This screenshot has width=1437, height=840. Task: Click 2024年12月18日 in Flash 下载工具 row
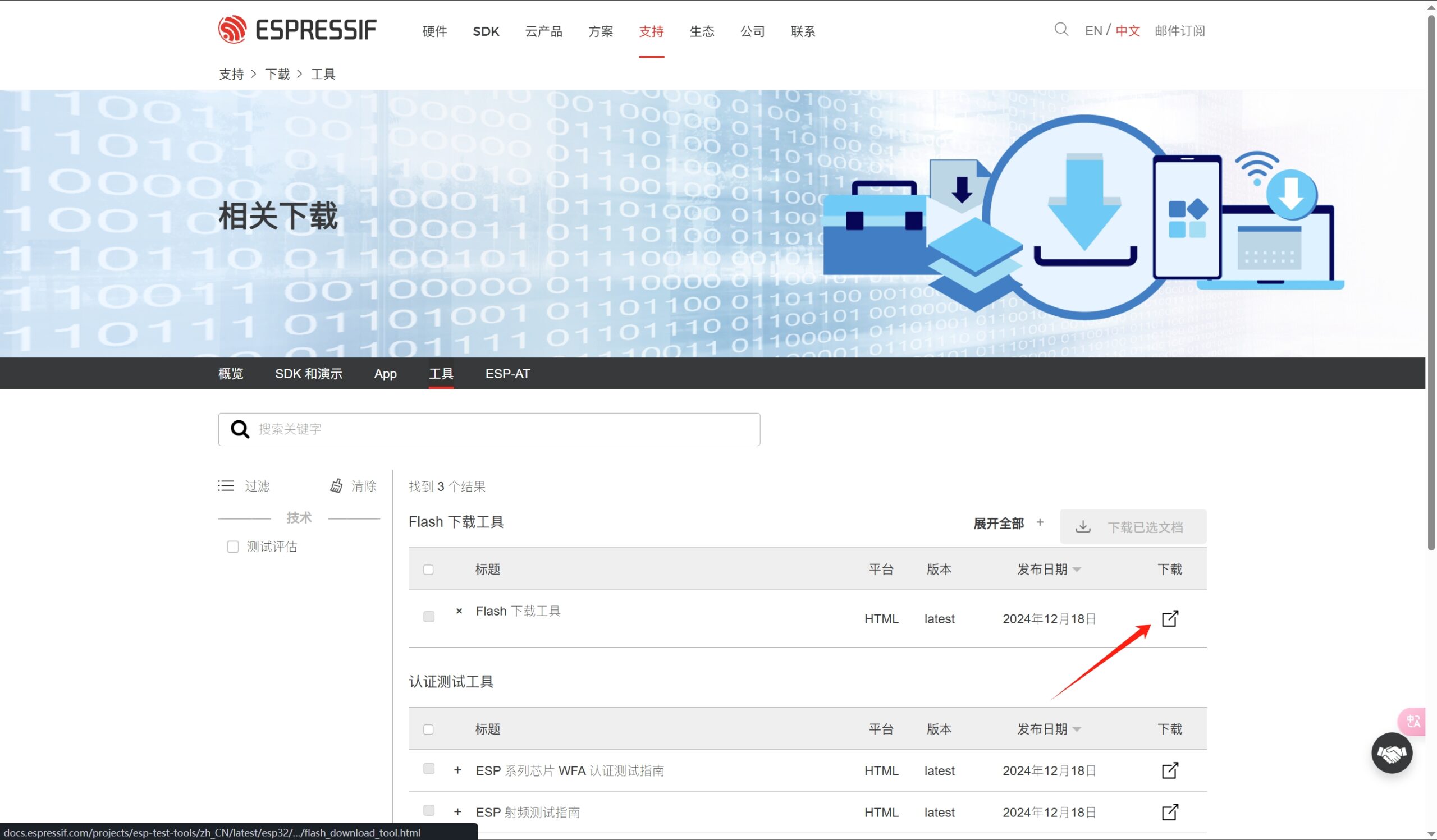1049,619
